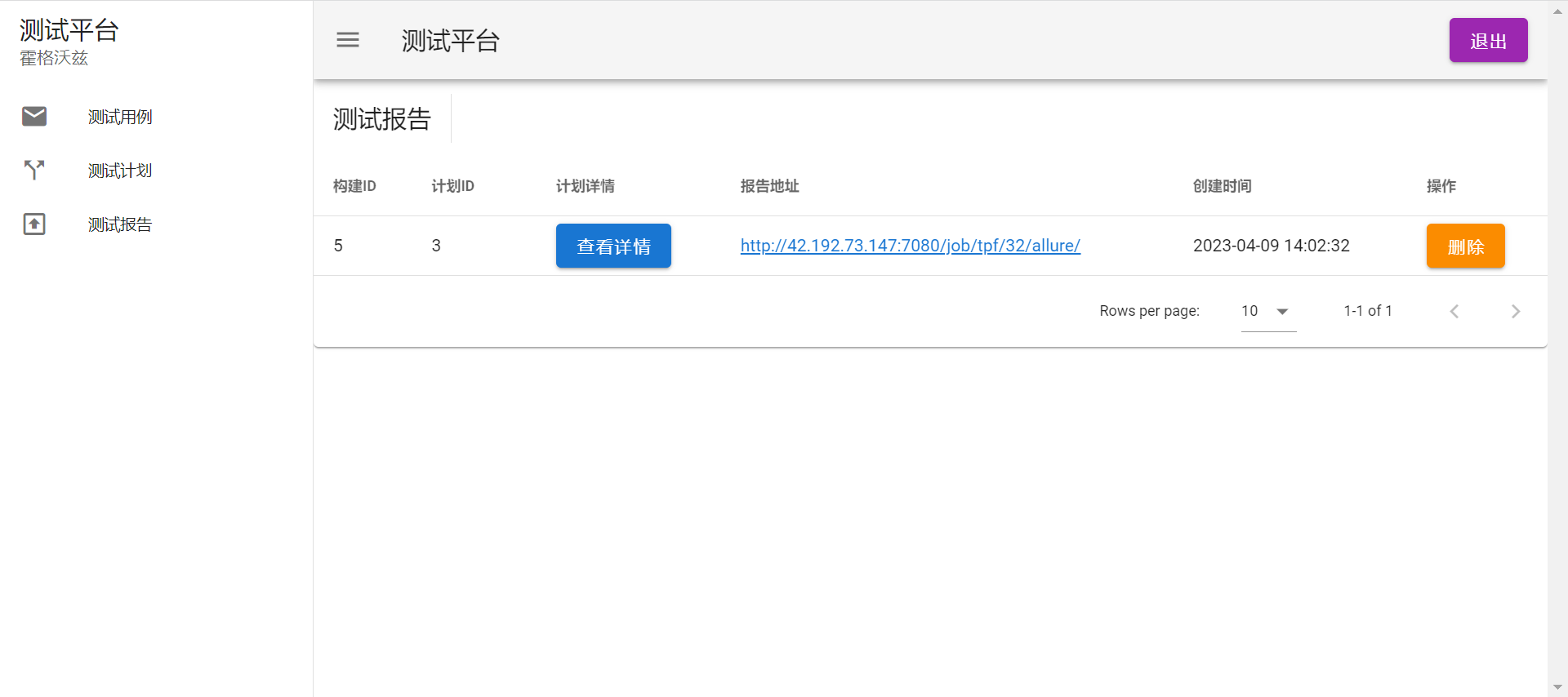
Task: Click the scrollbar up arrow
Action: (x=1557, y=10)
